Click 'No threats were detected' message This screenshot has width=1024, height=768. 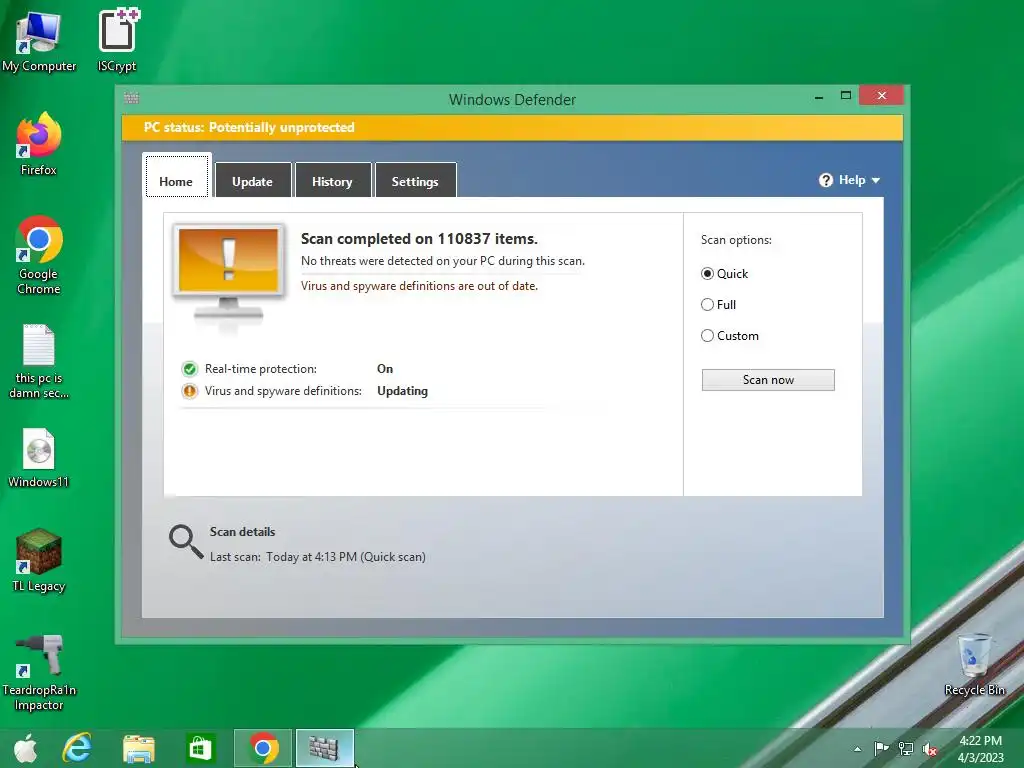coord(443,261)
